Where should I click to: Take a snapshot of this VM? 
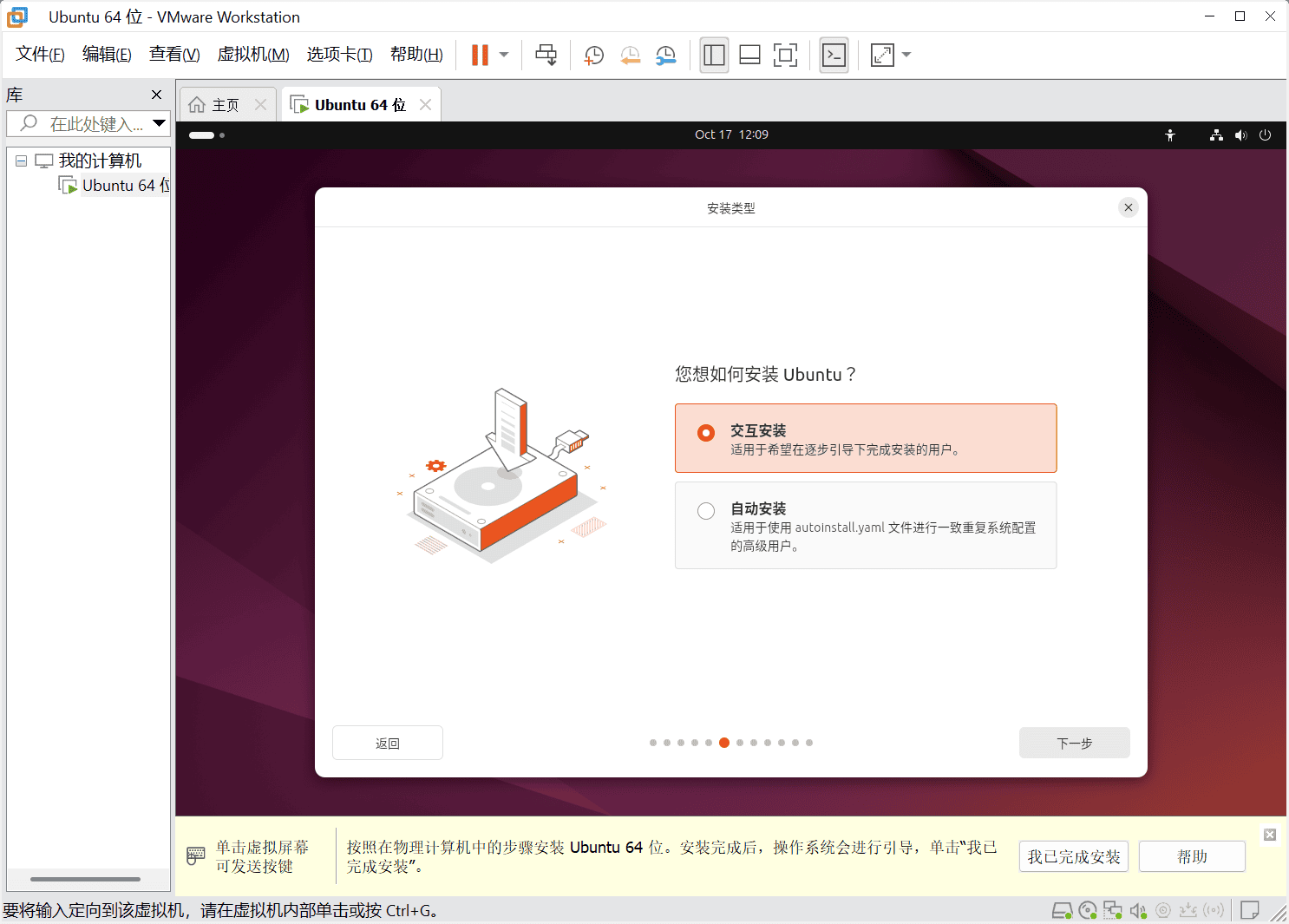point(594,56)
